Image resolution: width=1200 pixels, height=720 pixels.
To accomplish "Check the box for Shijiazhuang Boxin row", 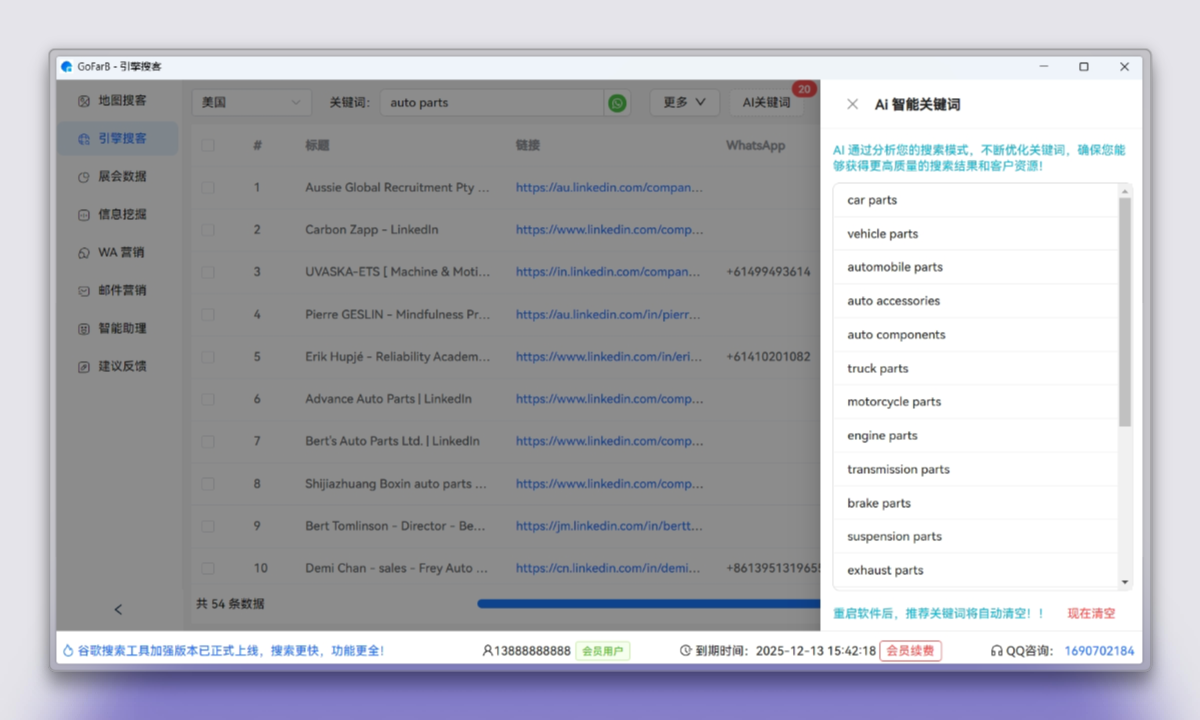I will (x=208, y=484).
